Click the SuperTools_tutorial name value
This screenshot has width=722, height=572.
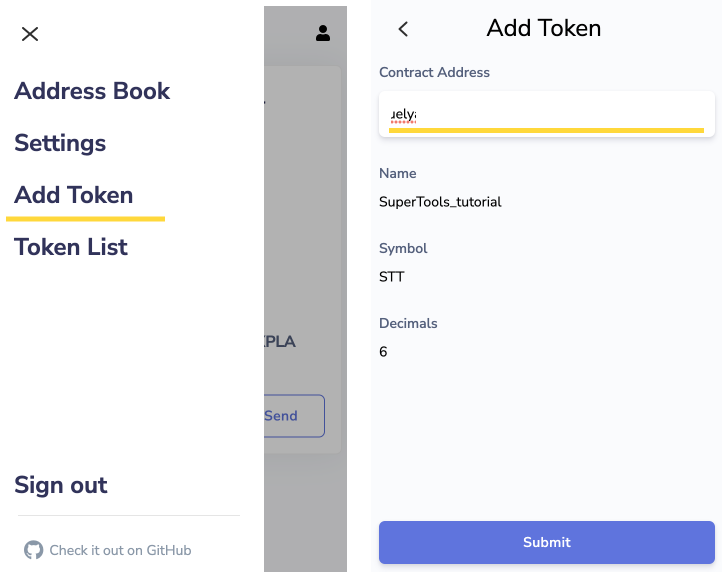click(440, 202)
